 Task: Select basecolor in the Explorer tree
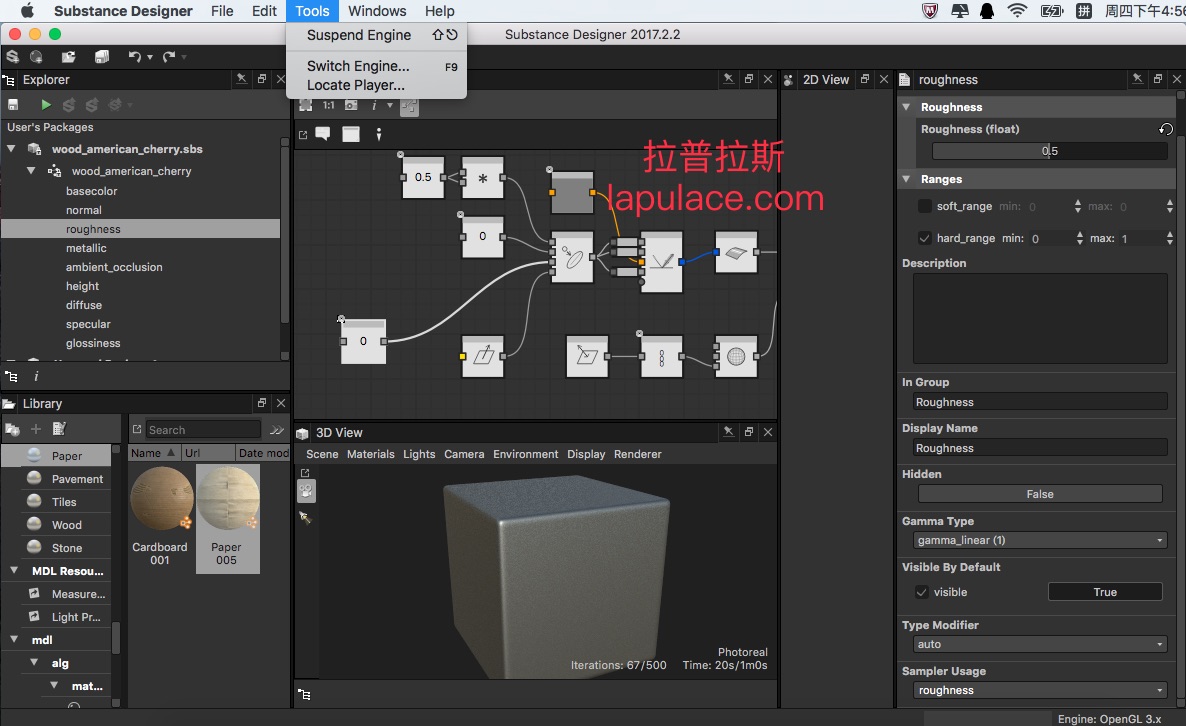pyautogui.click(x=92, y=191)
